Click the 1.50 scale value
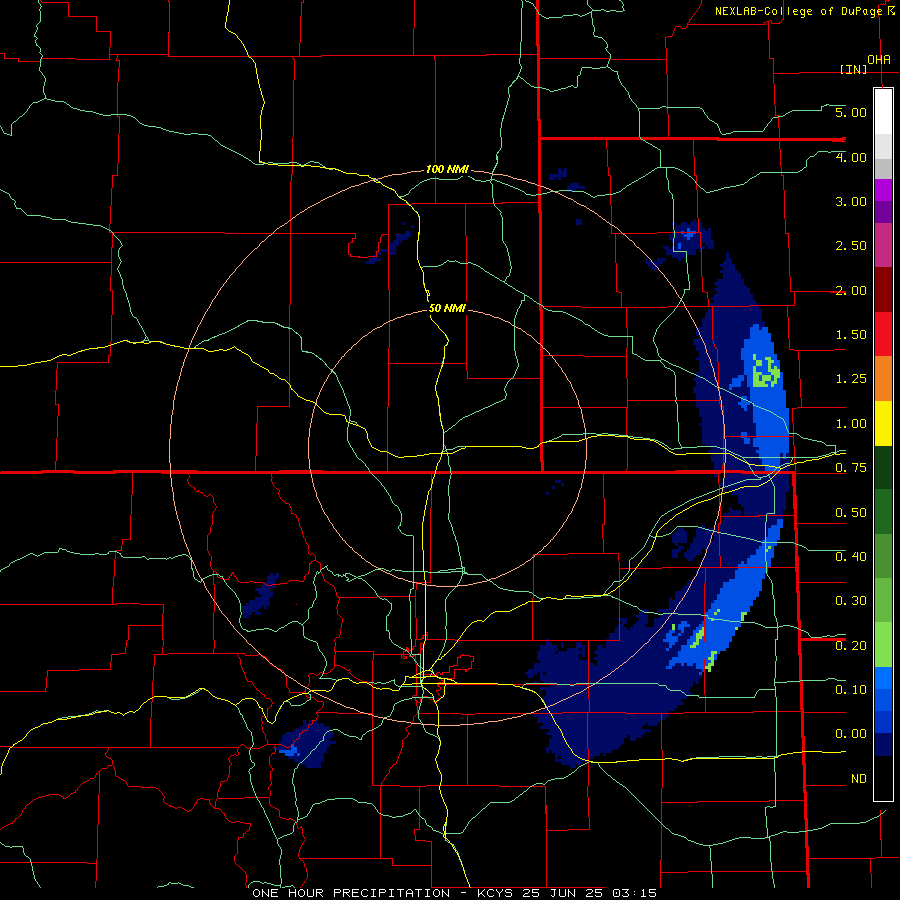This screenshot has height=900, width=900. [x=851, y=335]
